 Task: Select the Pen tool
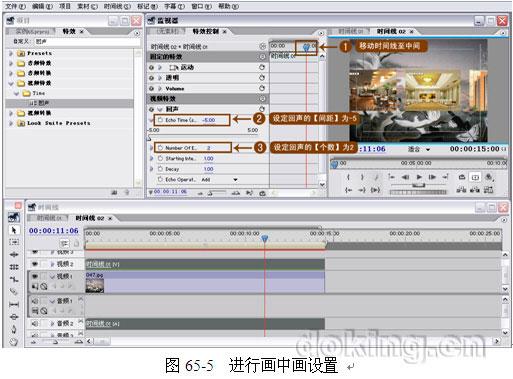tap(14, 329)
